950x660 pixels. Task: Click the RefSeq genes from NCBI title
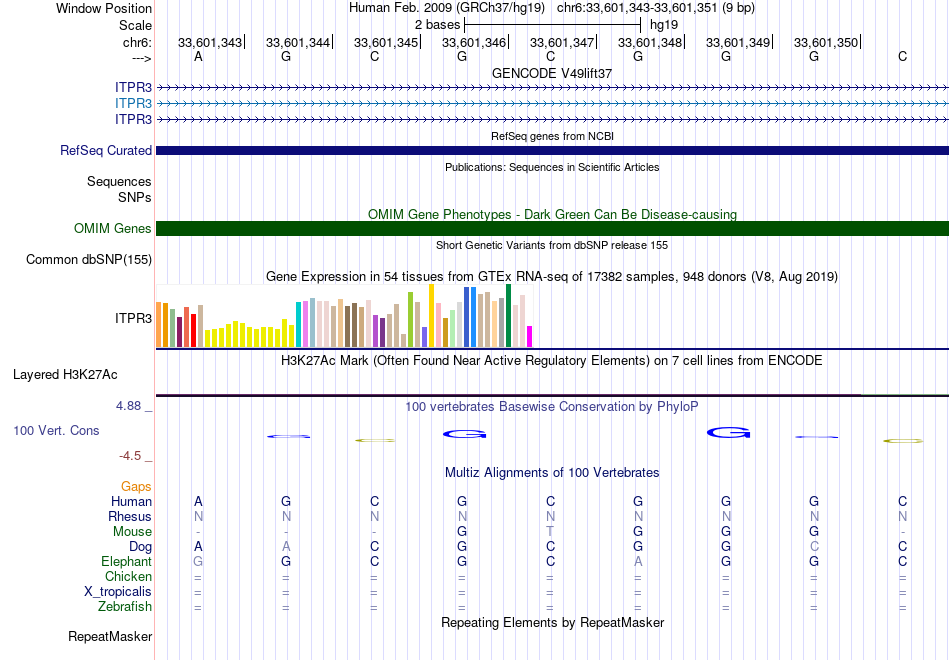click(552, 136)
